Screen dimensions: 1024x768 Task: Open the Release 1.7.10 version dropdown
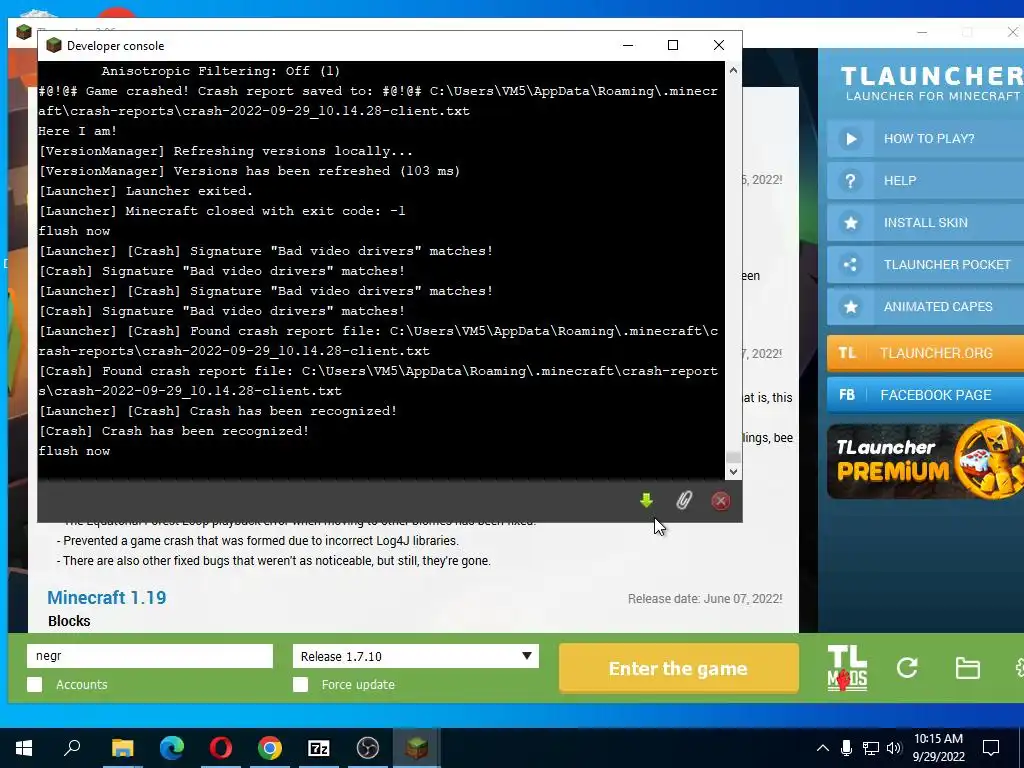click(x=416, y=656)
